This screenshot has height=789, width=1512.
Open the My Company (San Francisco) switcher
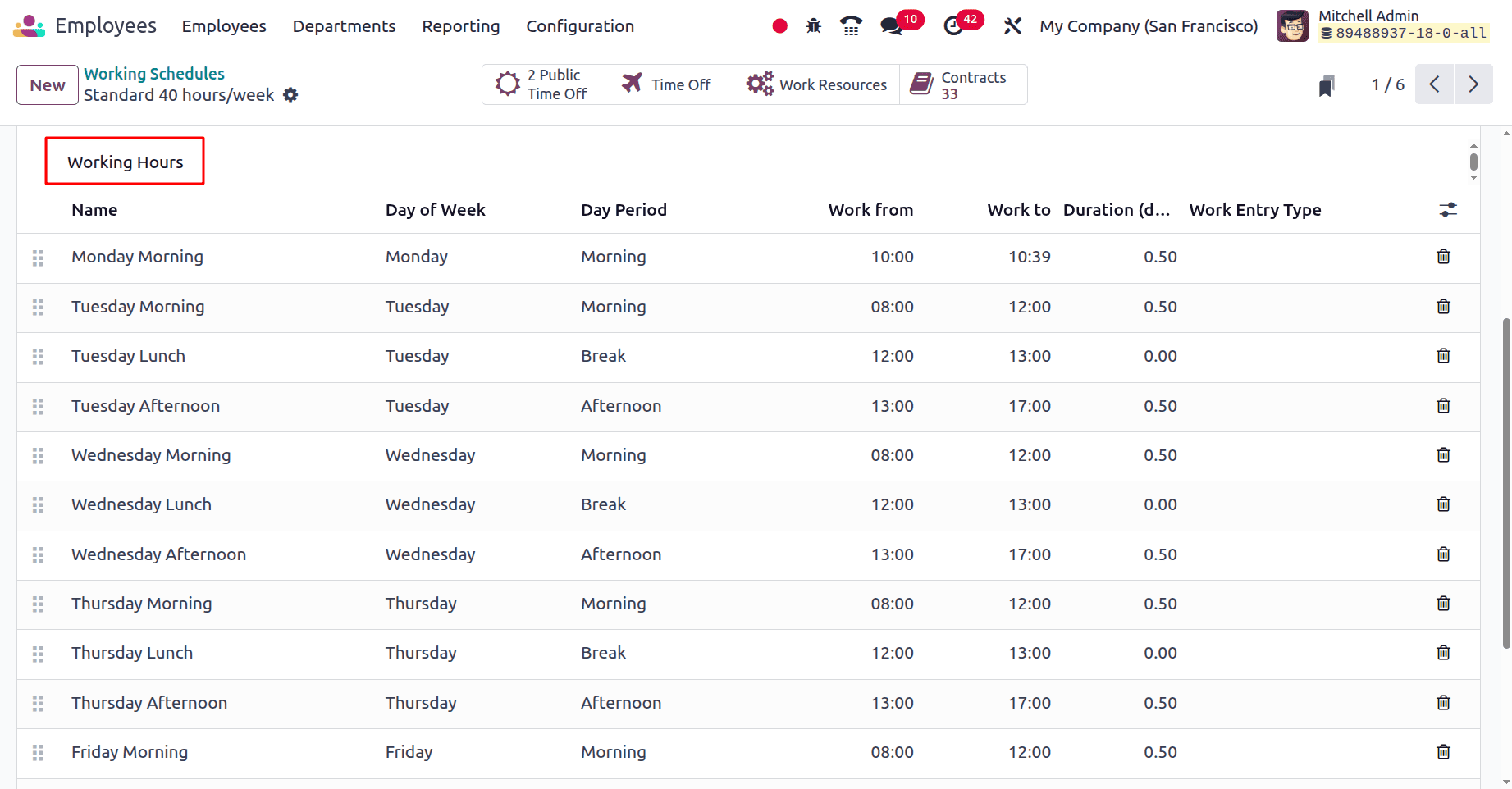pyautogui.click(x=1148, y=26)
